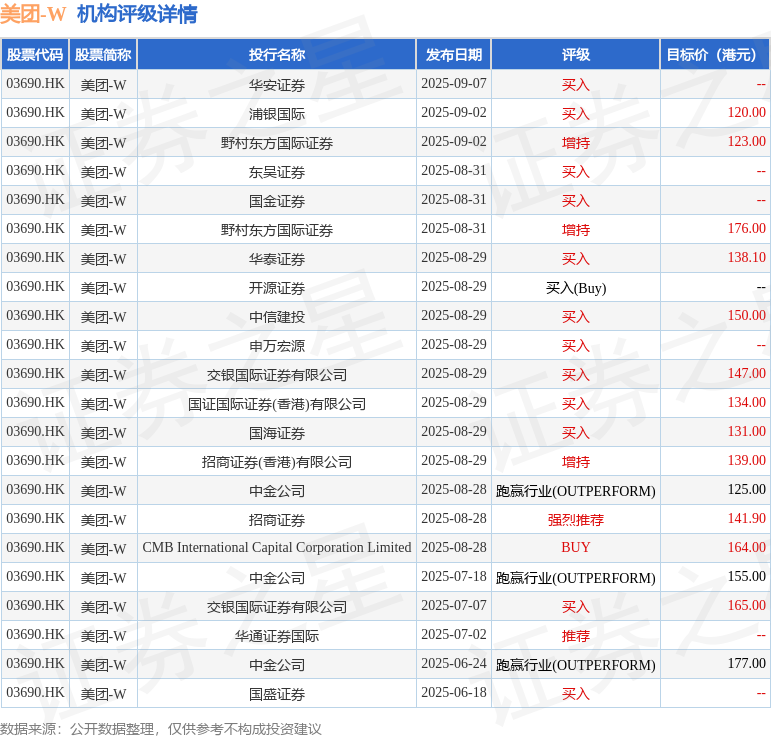Click date 2025-07-18

click(454, 577)
